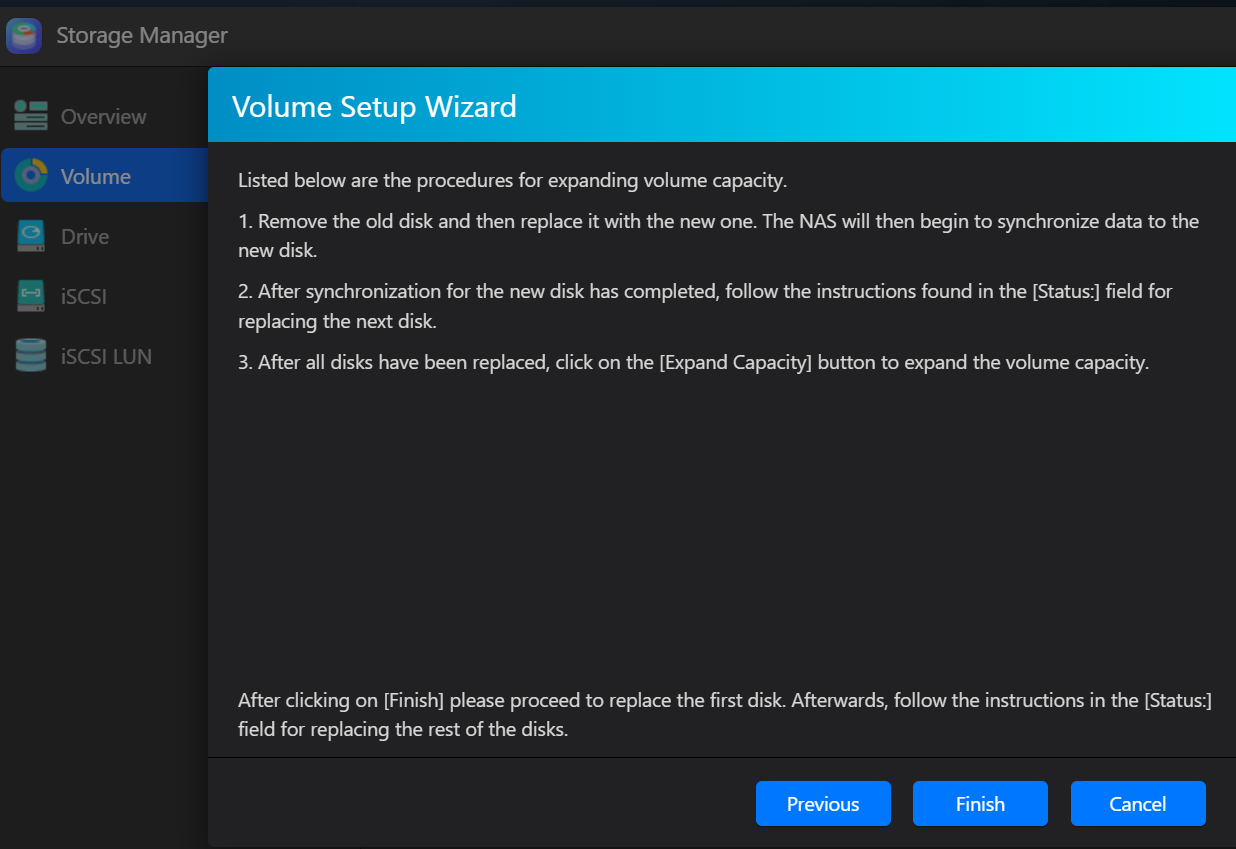Open the Overview section label
Viewport: 1236px width, 849px height.
(x=103, y=117)
